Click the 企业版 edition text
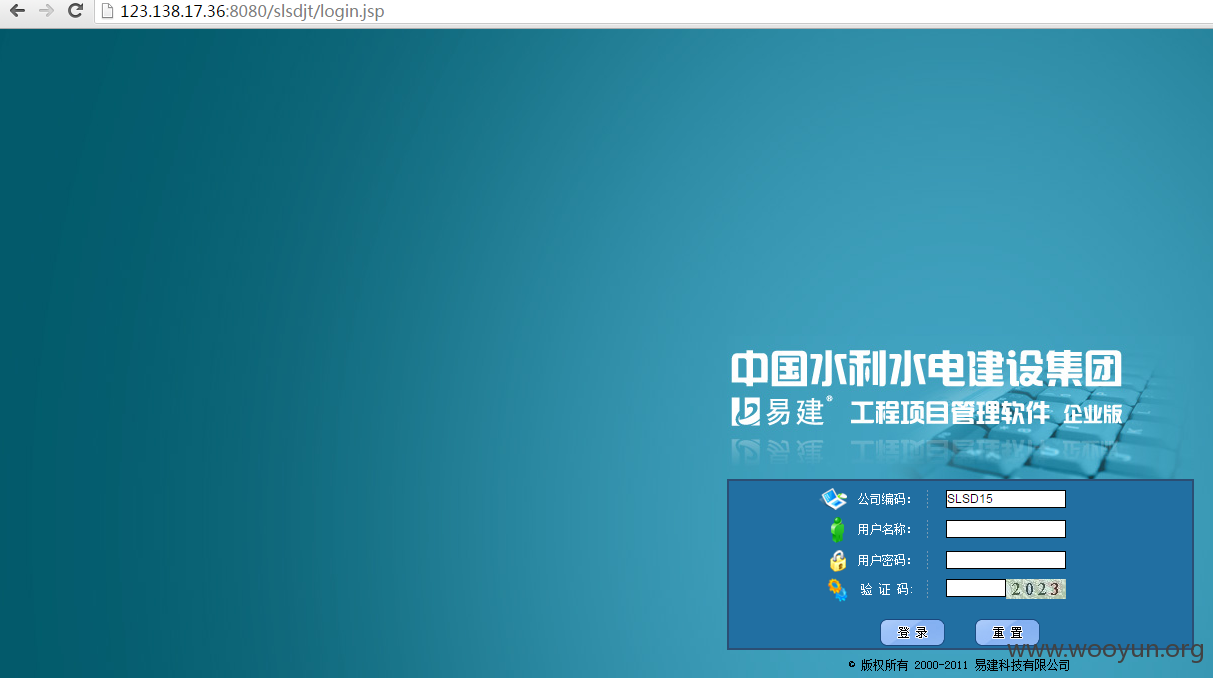 point(1093,414)
